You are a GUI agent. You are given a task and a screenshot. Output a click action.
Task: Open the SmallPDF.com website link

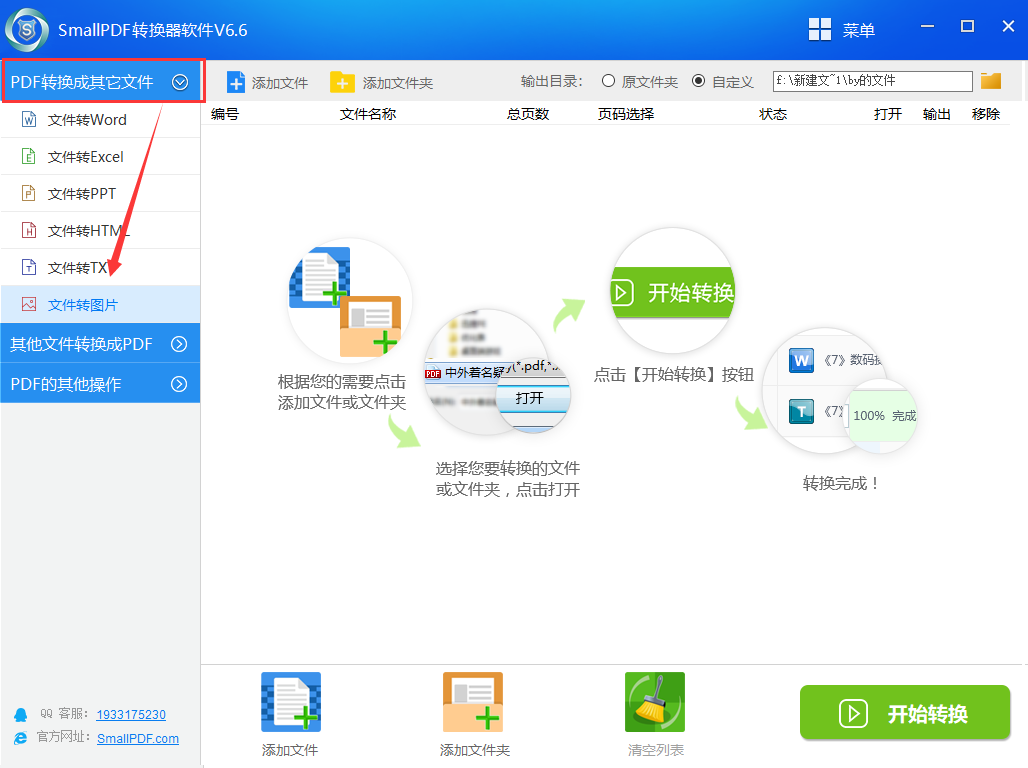coord(138,738)
